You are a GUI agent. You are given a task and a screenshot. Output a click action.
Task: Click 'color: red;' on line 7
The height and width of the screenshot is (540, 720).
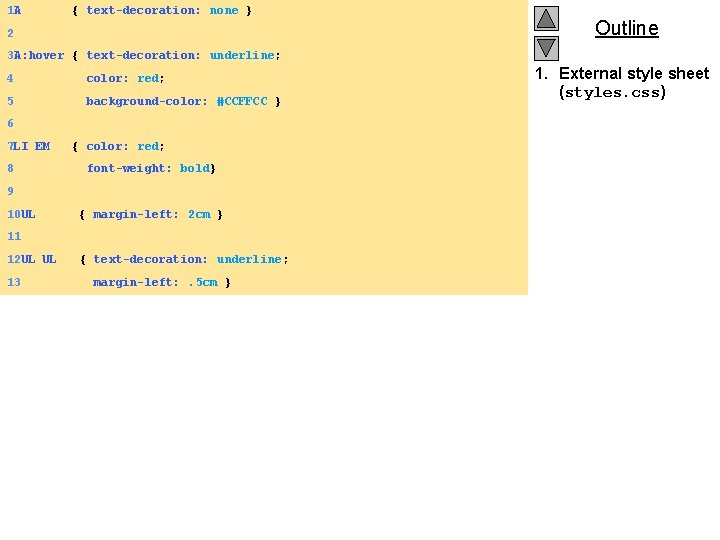pos(125,146)
